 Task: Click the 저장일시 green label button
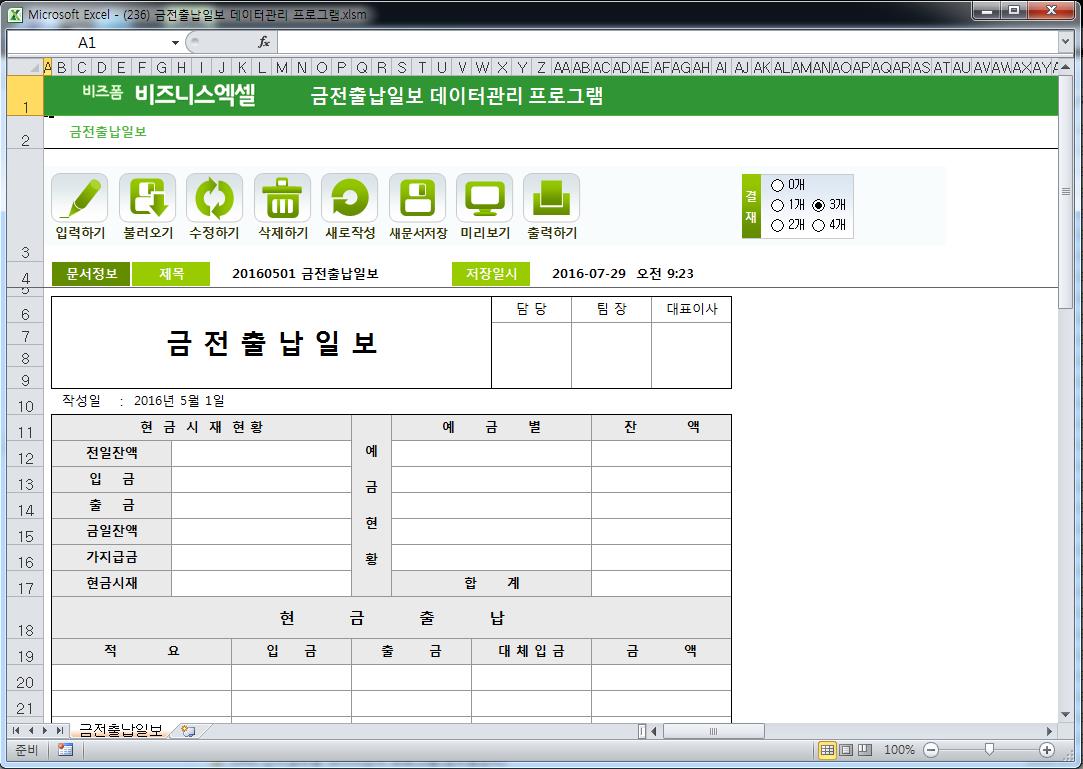point(491,274)
